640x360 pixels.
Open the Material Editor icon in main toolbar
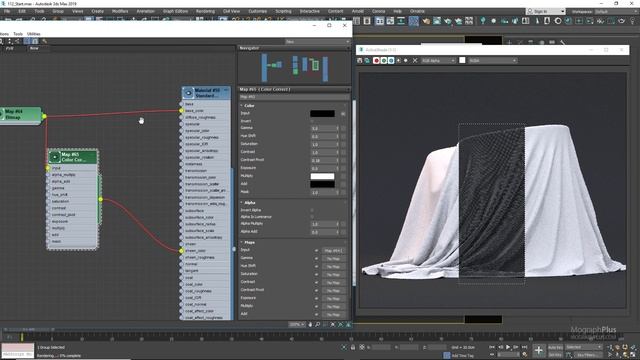(x=413, y=21)
